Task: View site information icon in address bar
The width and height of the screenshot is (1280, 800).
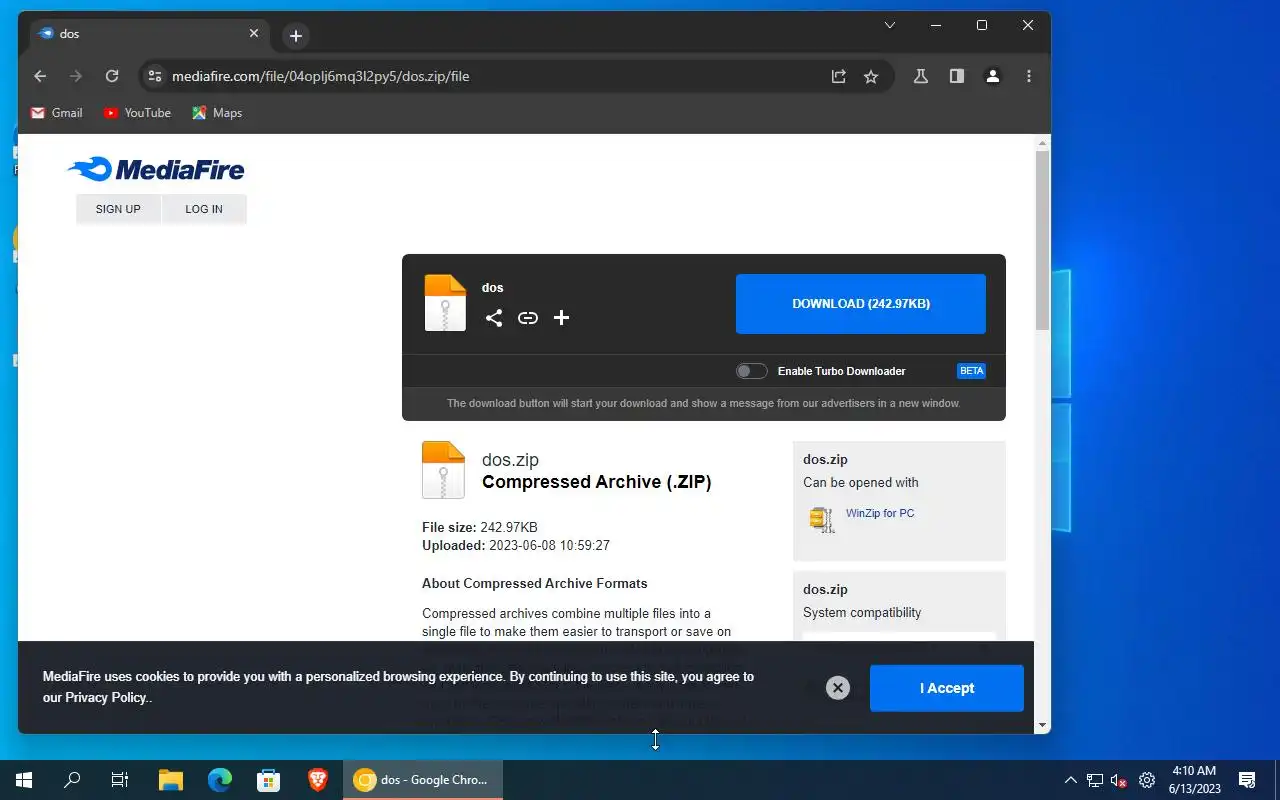Action: (x=153, y=76)
